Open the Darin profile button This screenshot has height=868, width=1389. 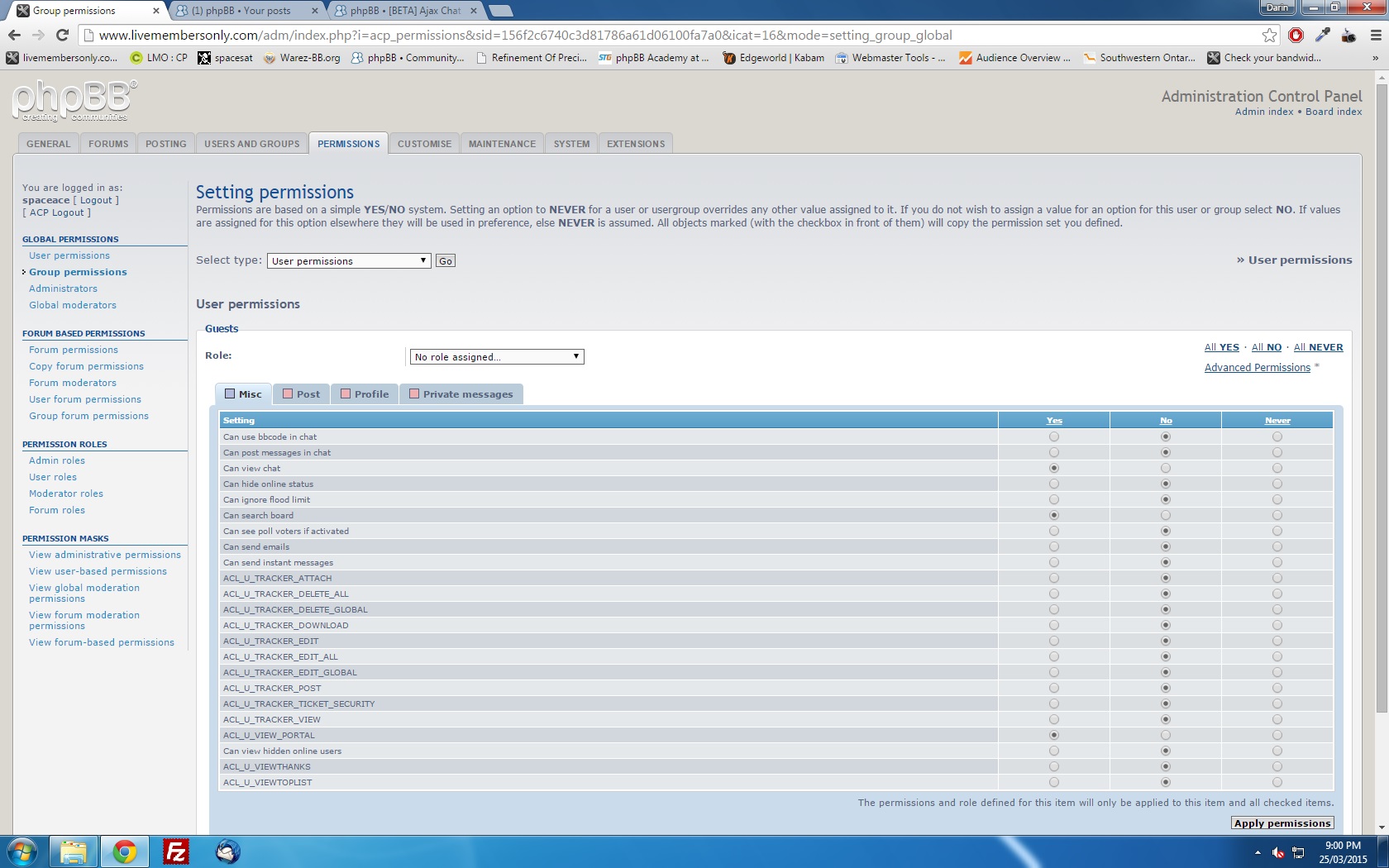pyautogui.click(x=1277, y=7)
